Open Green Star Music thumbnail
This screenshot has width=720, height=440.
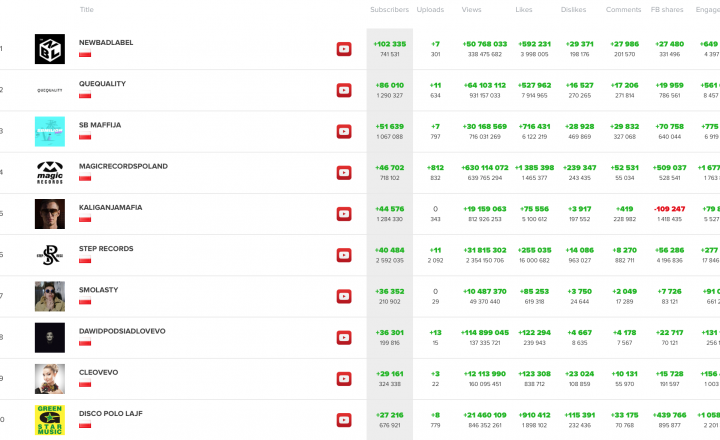pos(50,419)
